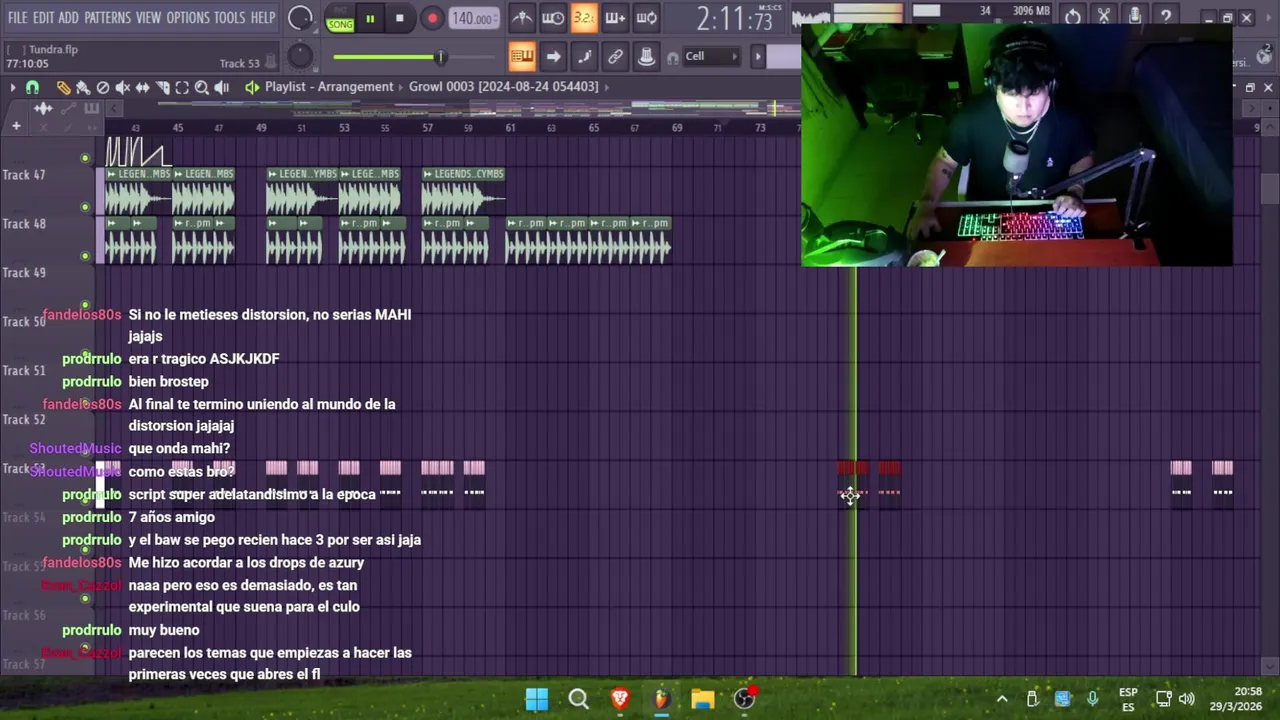Open the TOOLS menu
This screenshot has width=1280, height=720.
[x=229, y=18]
